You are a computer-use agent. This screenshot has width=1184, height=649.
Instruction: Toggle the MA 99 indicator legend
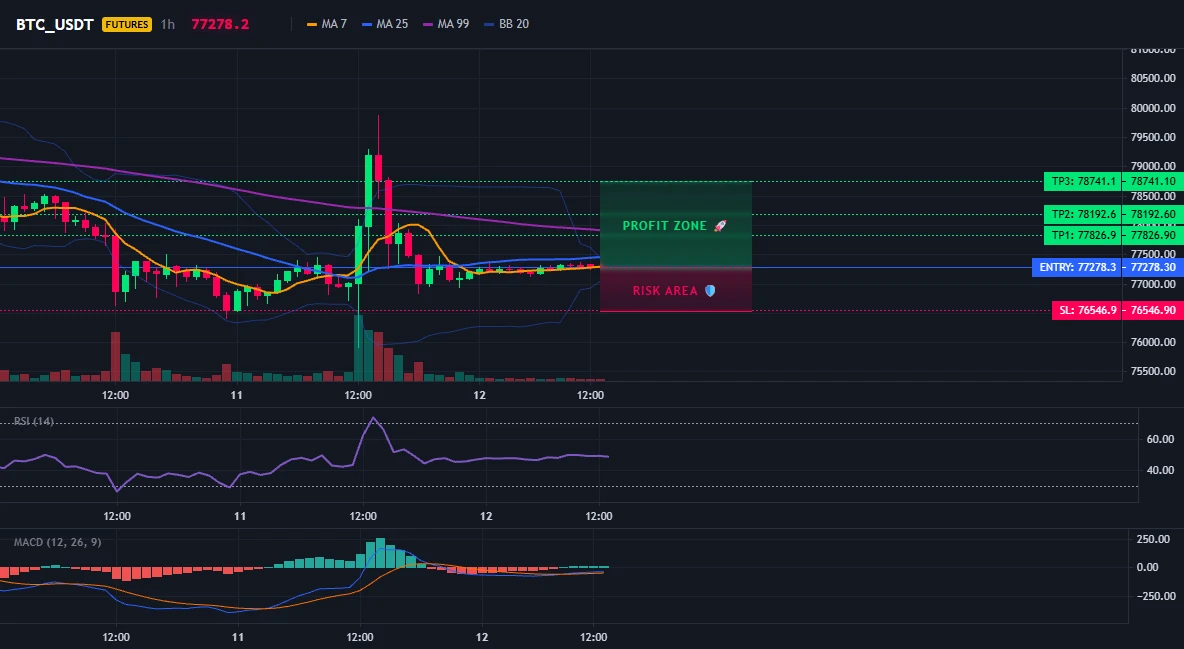446,24
